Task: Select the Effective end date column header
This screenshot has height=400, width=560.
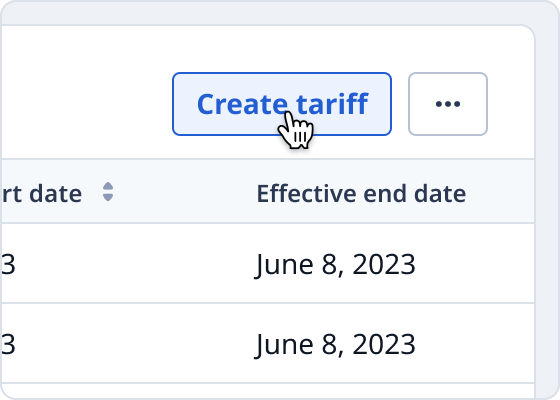Action: coord(361,193)
